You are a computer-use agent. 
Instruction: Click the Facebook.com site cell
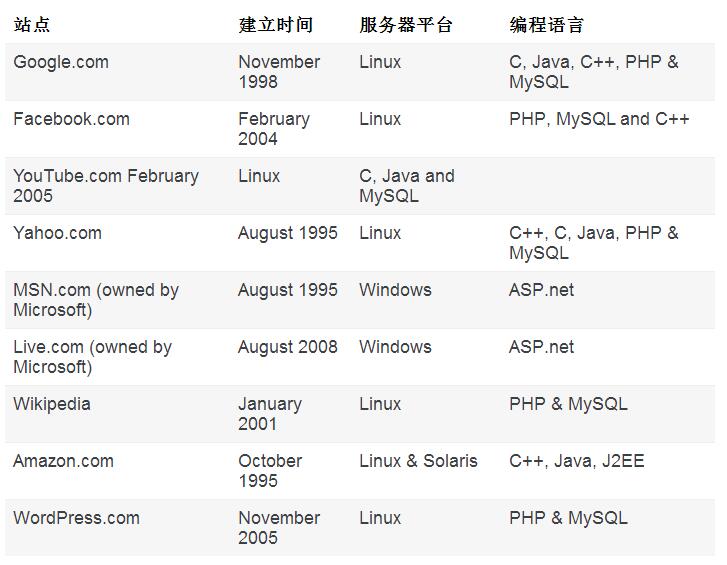(71, 119)
